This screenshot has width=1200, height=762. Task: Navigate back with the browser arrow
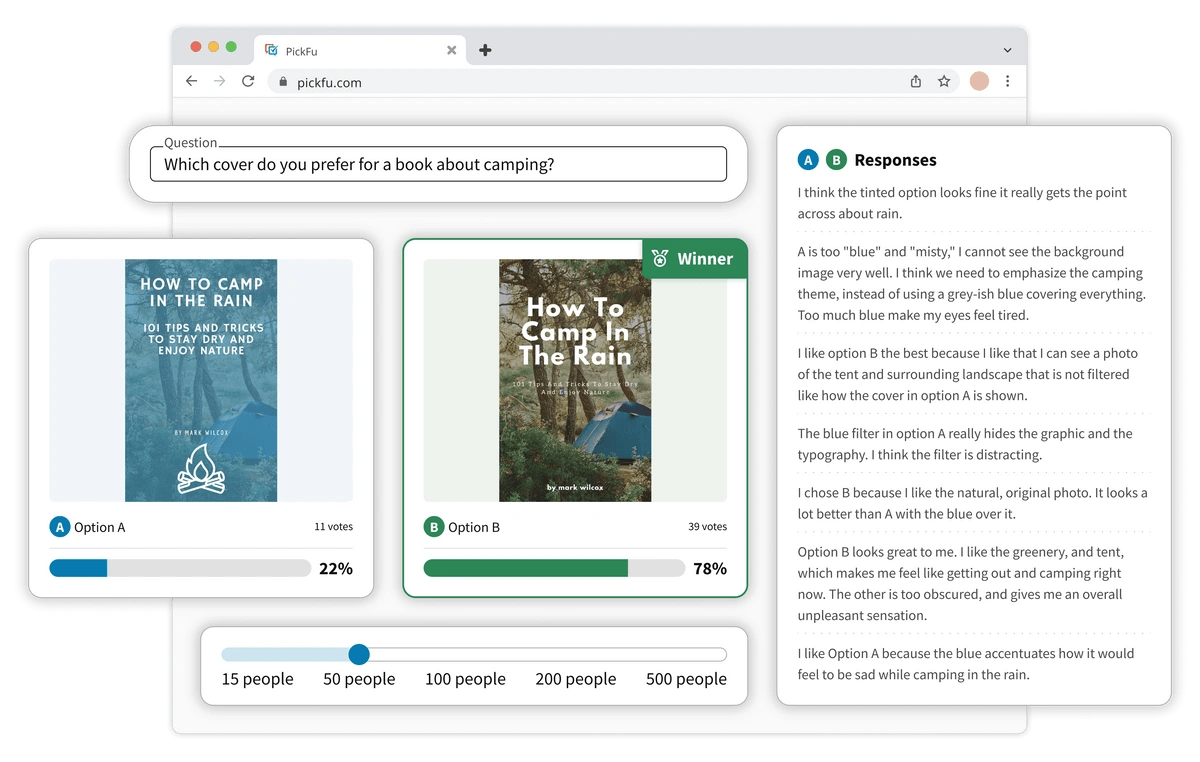click(x=191, y=81)
